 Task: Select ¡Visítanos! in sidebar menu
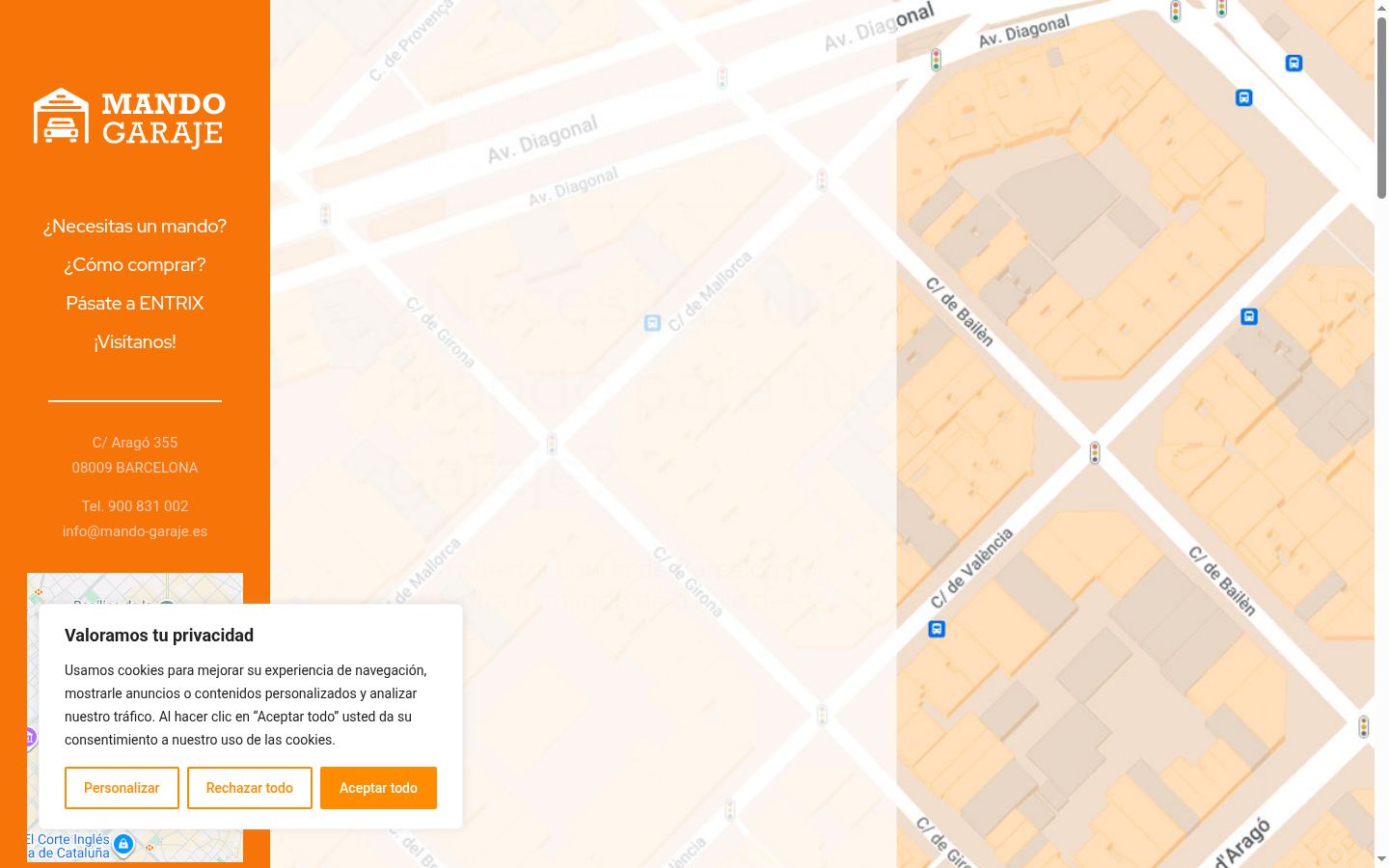pos(135,341)
